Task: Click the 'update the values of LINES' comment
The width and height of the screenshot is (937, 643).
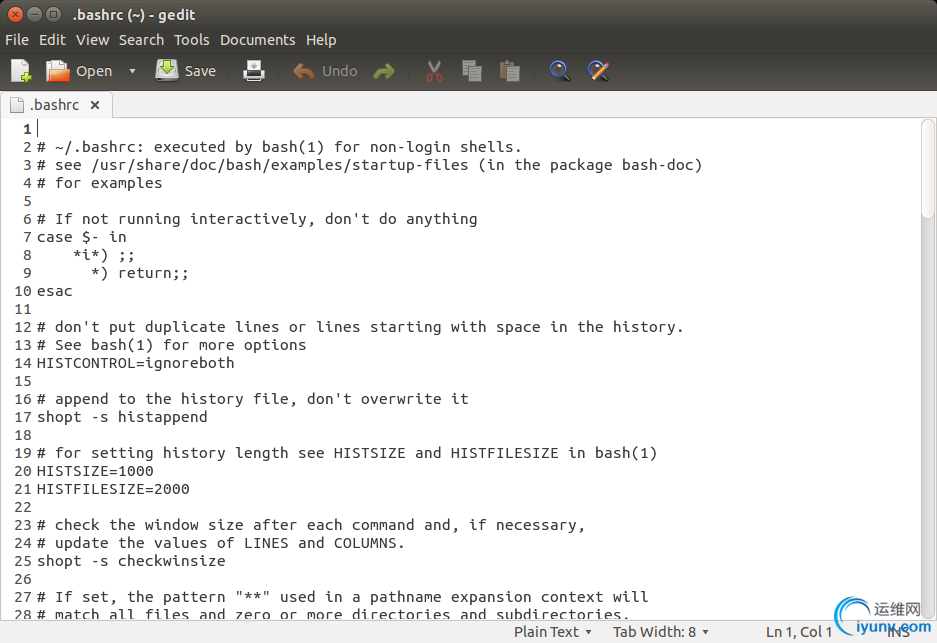Action: point(221,543)
